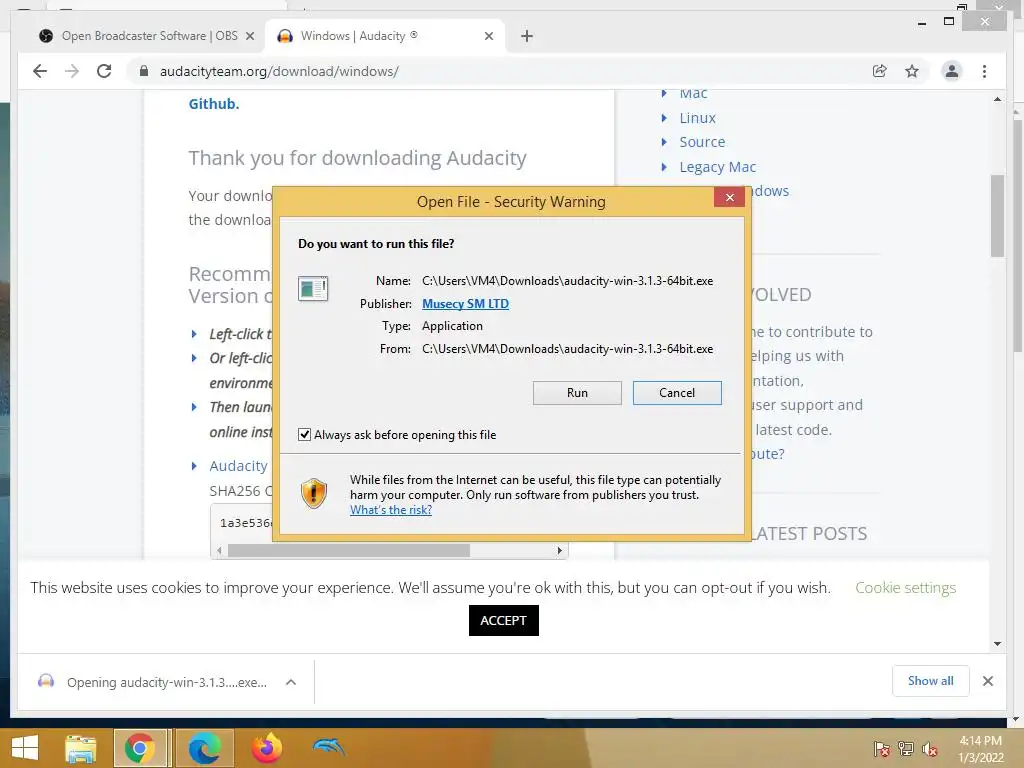Open the Chrome three-dot menu
The height and width of the screenshot is (768, 1024).
tap(984, 71)
